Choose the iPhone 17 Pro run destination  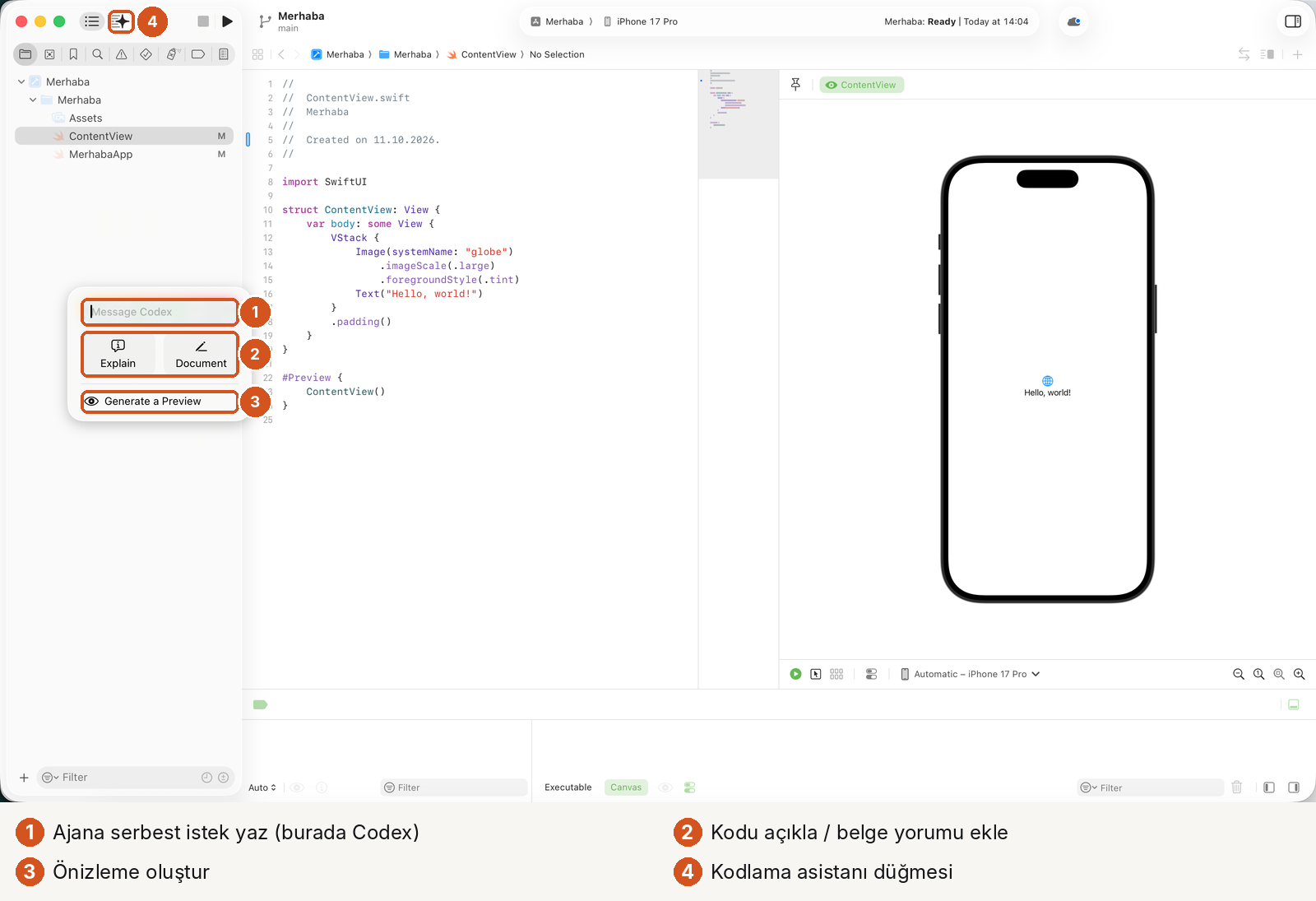point(641,21)
